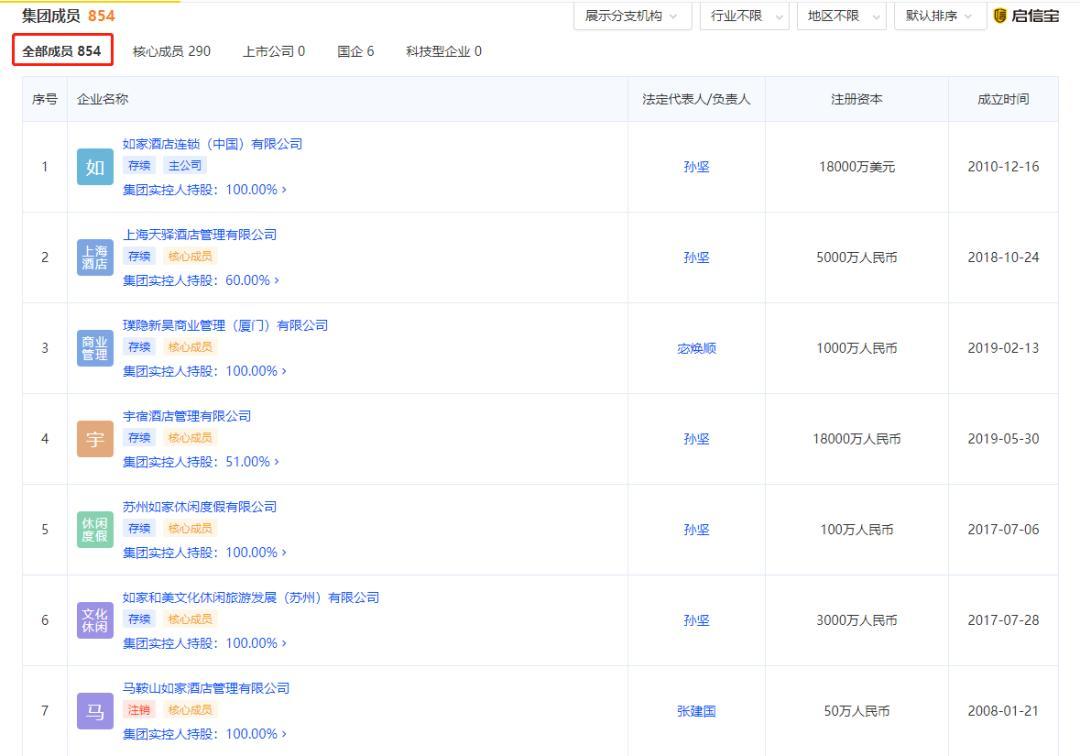Click the 璞隐新昊 商业管理 logo icon
Viewport: 1080px width, 756px height.
click(x=94, y=348)
